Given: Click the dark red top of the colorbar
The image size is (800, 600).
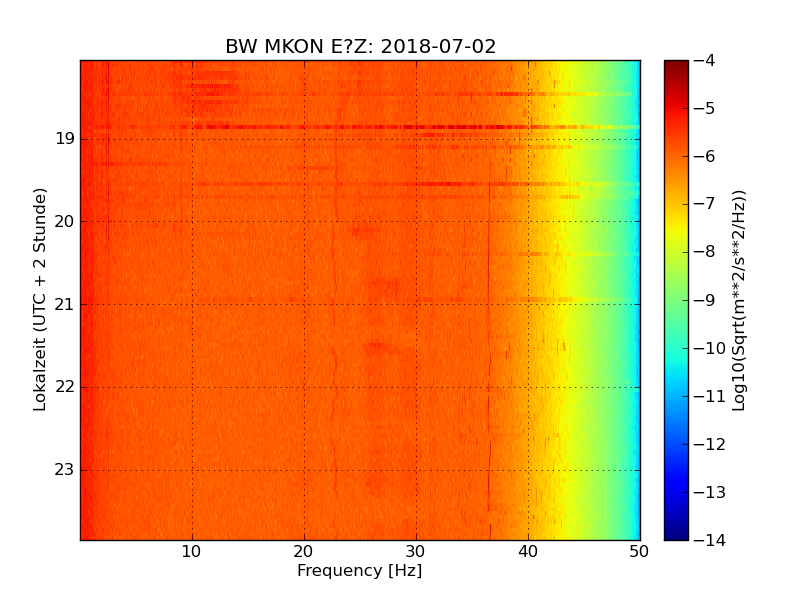Looking at the screenshot, I should click(676, 69).
